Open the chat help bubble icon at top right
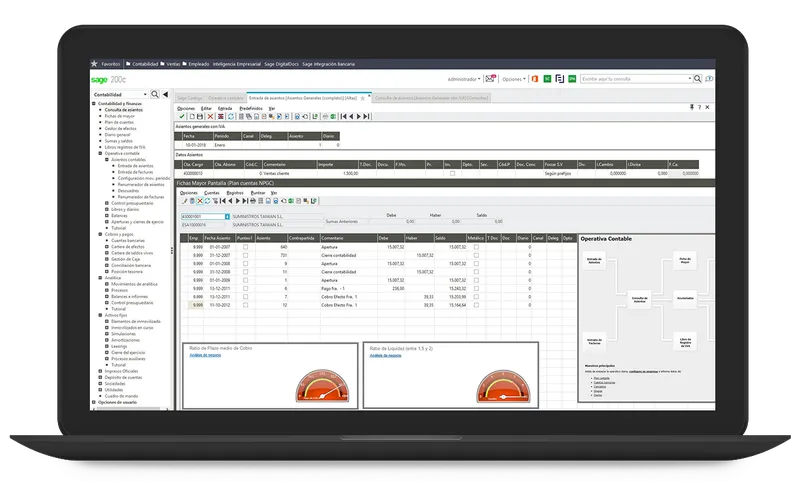 click(x=709, y=79)
